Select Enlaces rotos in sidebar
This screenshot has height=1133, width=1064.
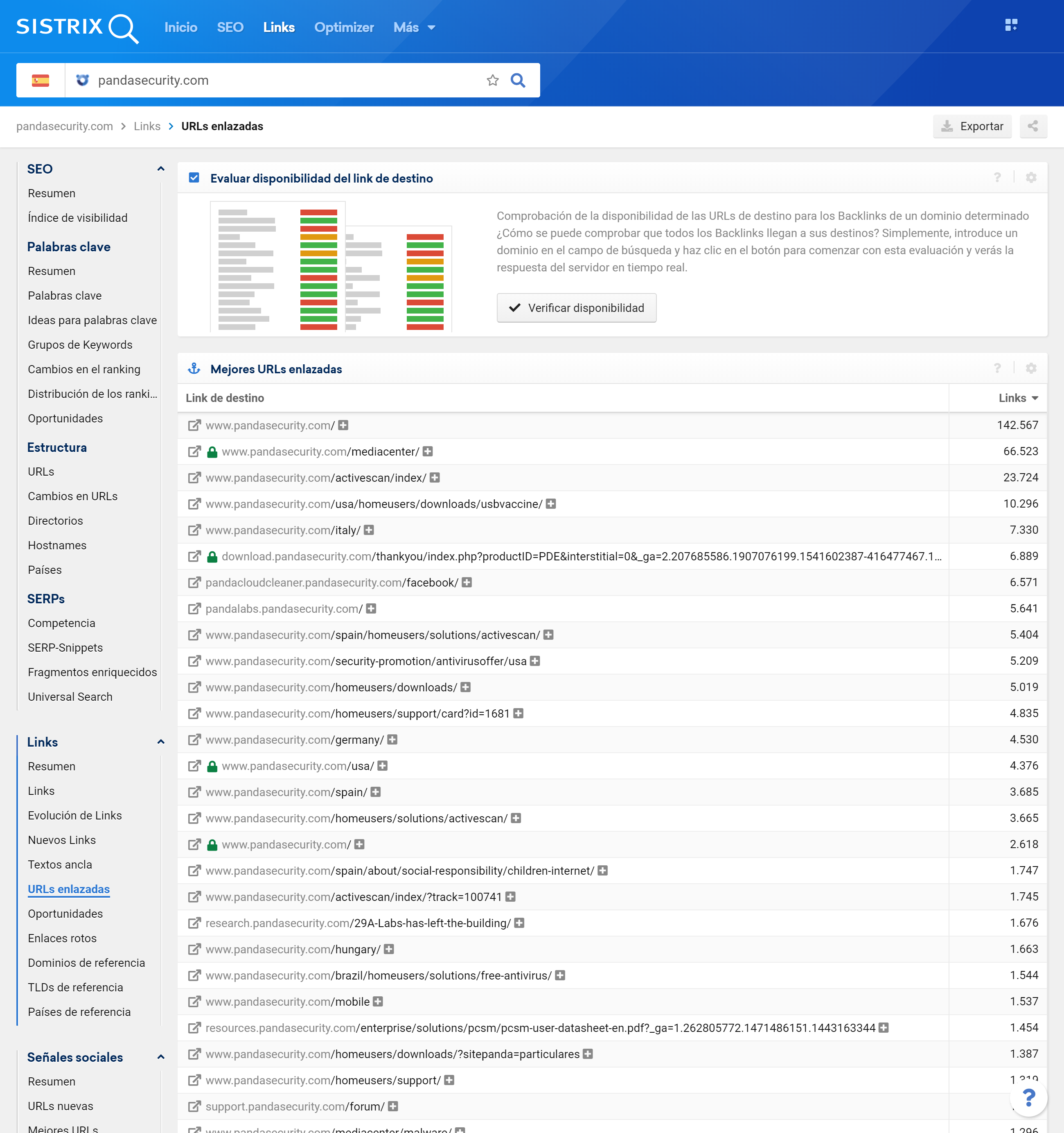point(62,938)
